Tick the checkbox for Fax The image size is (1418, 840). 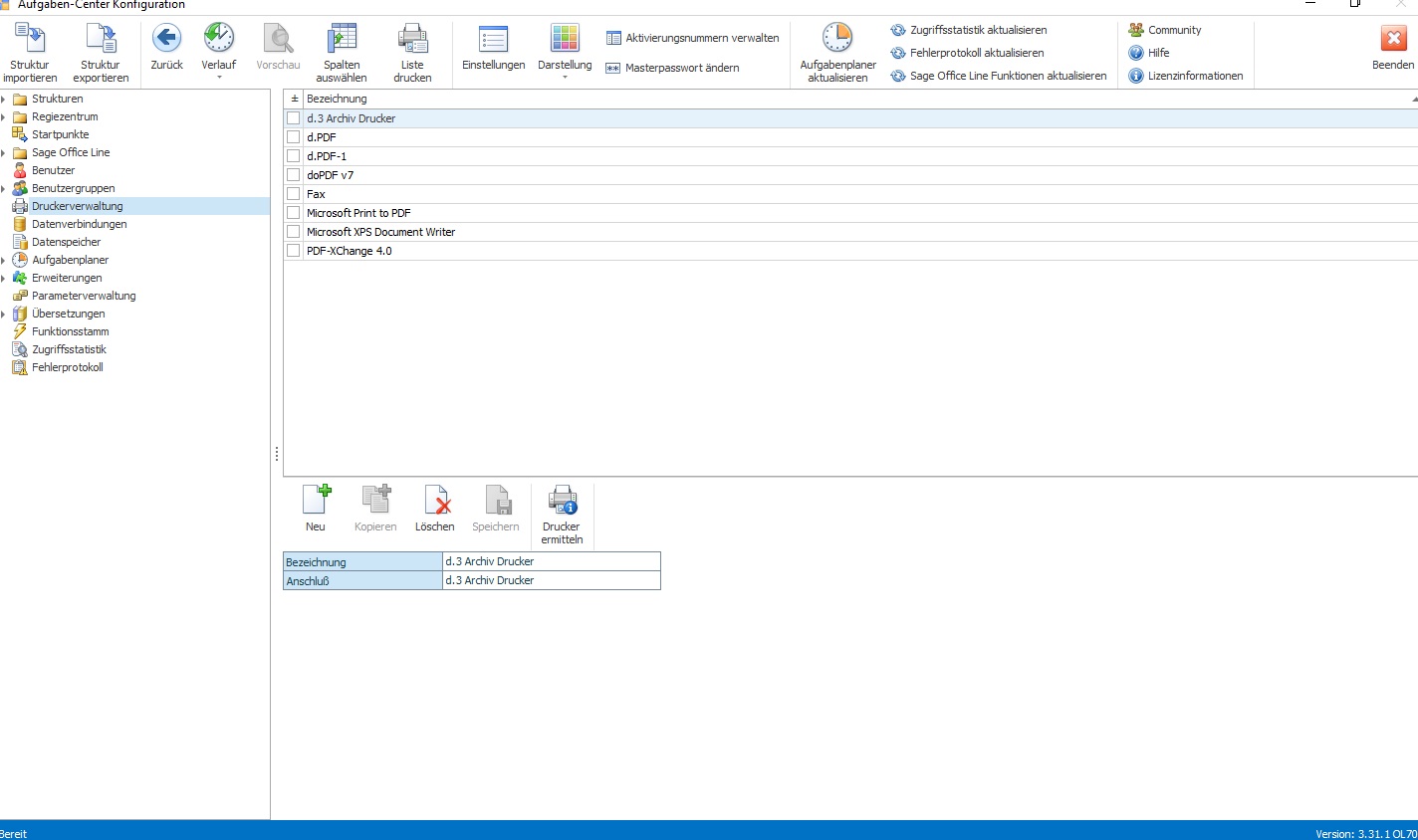[x=294, y=194]
